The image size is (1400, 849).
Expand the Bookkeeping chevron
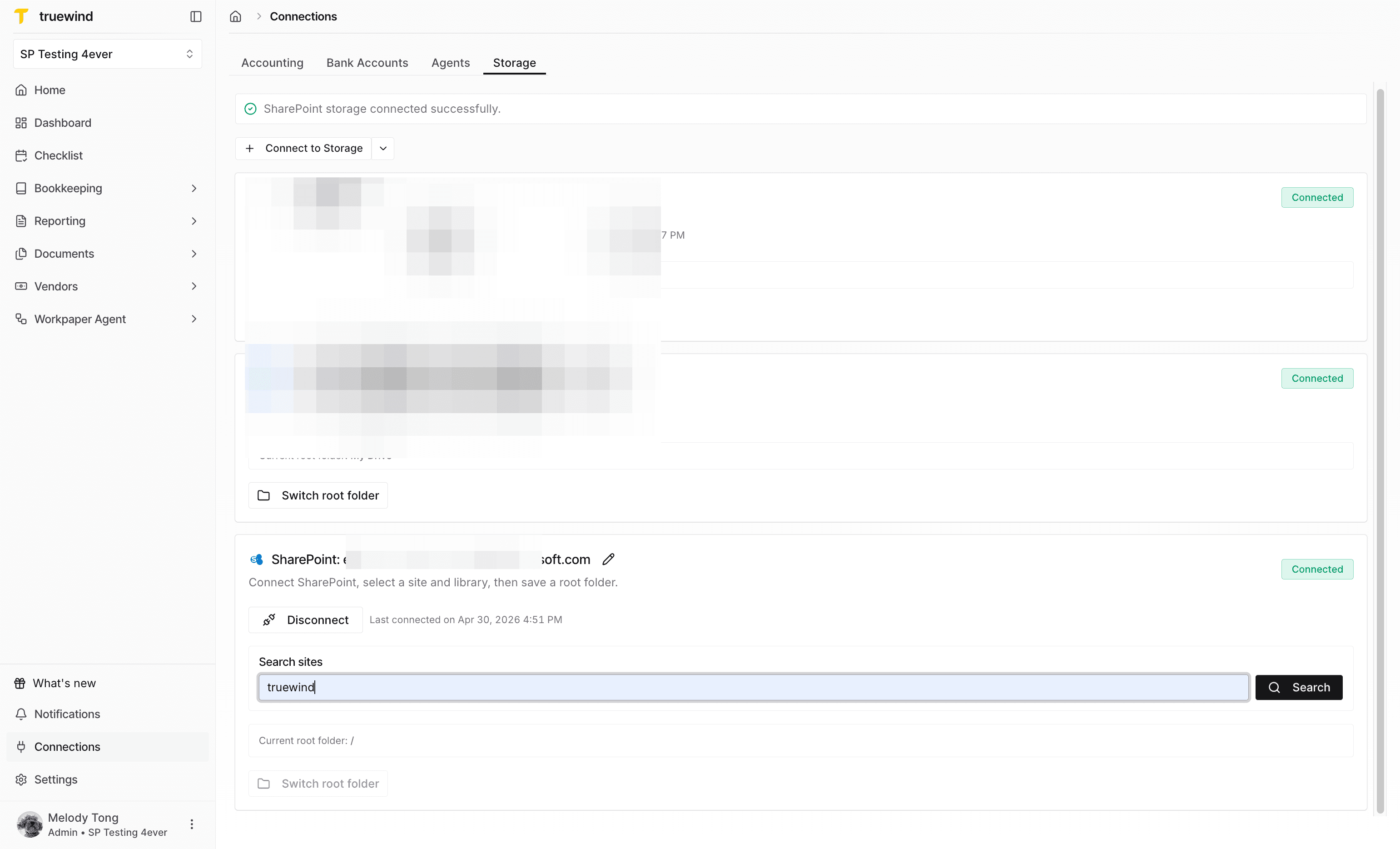coord(194,188)
